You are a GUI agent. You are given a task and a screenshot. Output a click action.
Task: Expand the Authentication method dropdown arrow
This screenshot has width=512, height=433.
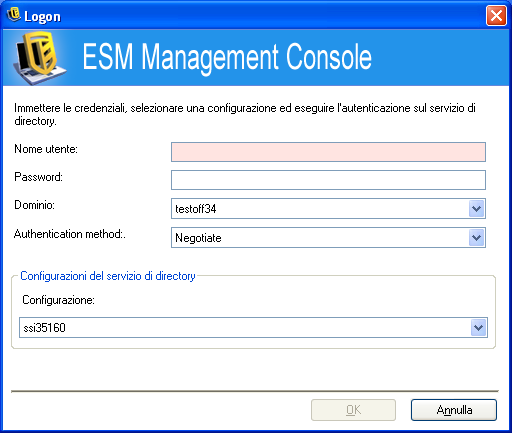tap(476, 238)
